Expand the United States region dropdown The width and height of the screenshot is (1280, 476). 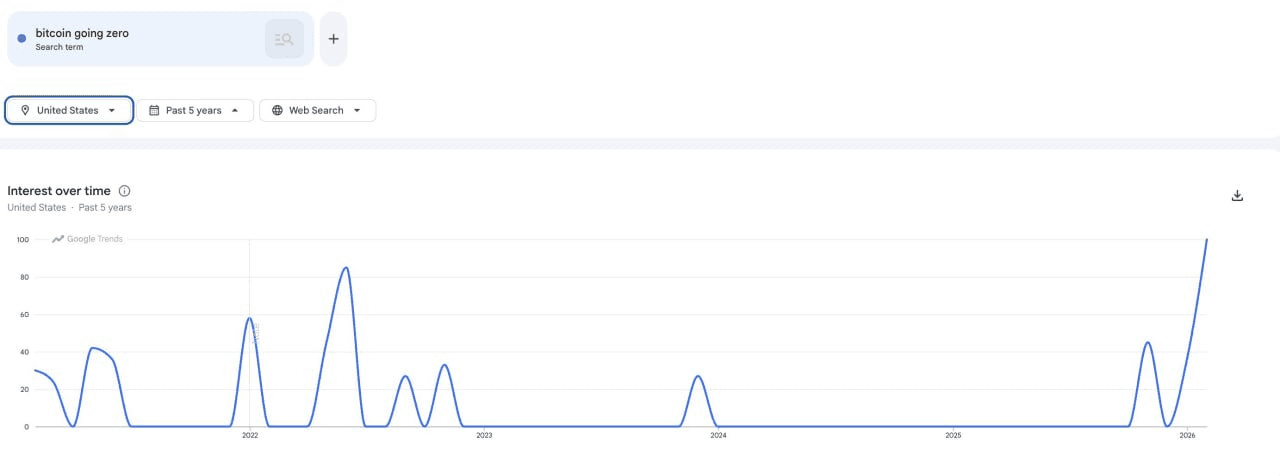coord(112,111)
